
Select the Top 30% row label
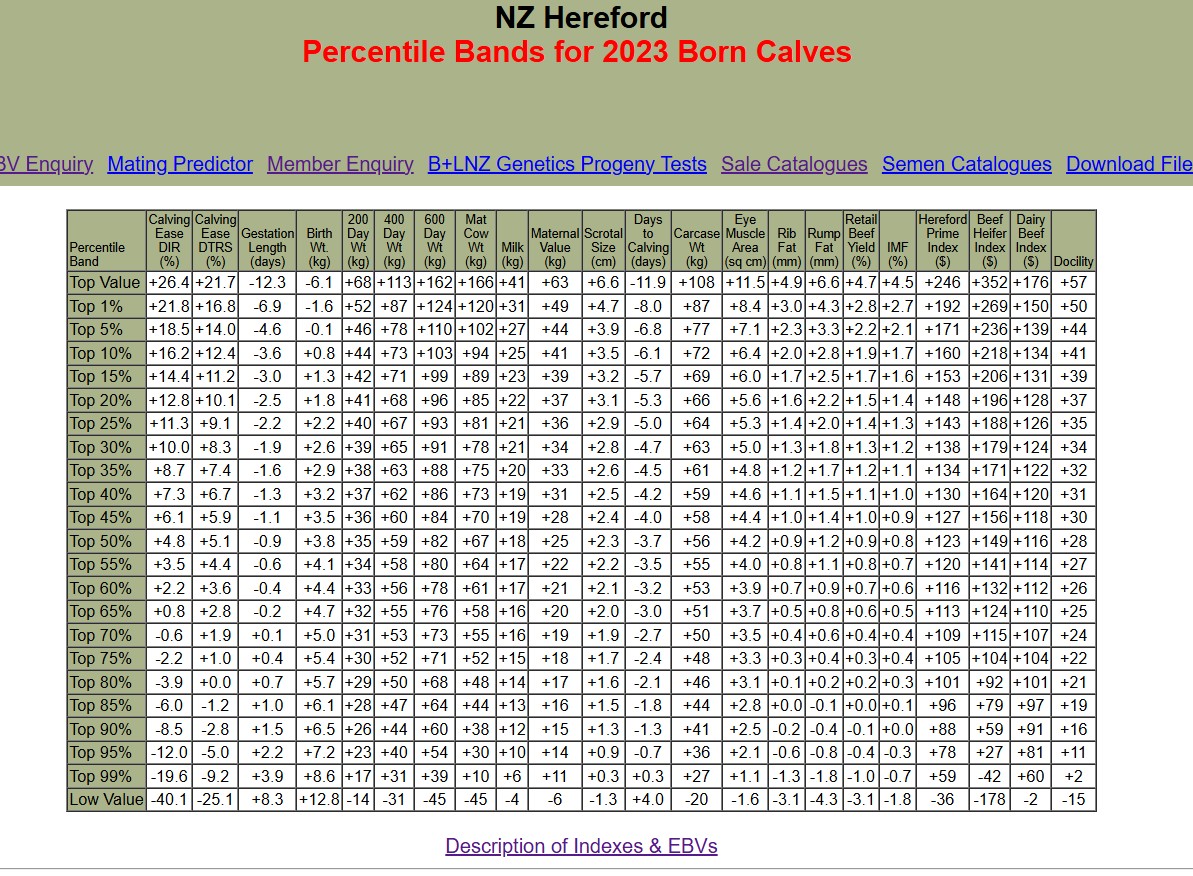(x=107, y=448)
